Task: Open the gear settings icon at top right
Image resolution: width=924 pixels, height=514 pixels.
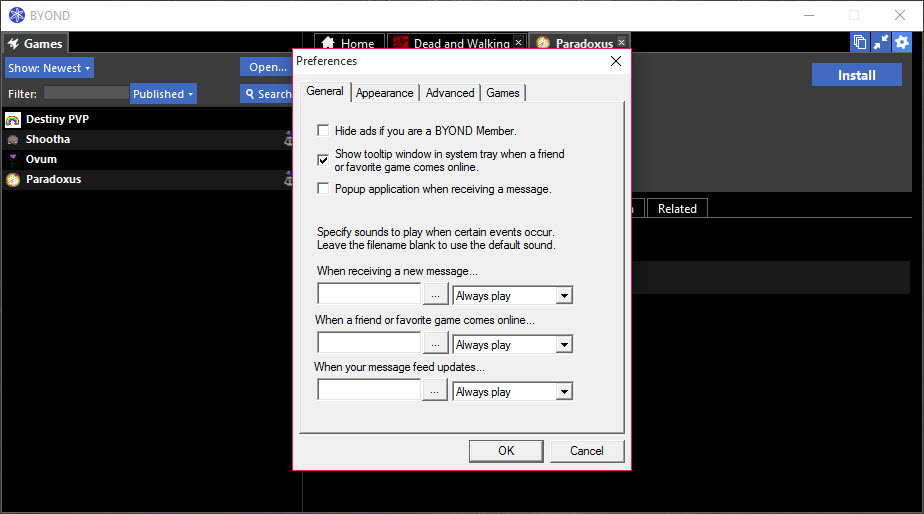Action: pyautogui.click(x=902, y=42)
